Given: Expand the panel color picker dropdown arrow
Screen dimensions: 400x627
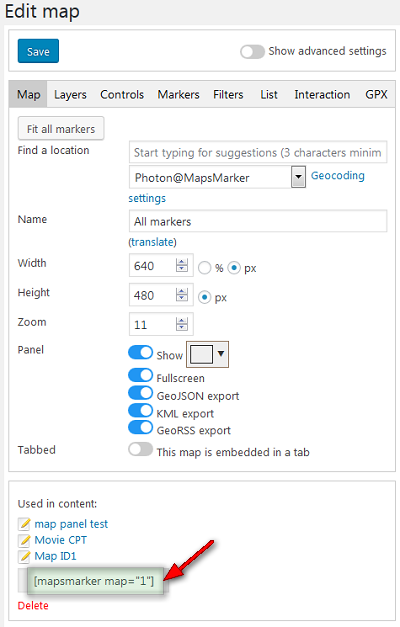Looking at the screenshot, I should click(x=221, y=353).
